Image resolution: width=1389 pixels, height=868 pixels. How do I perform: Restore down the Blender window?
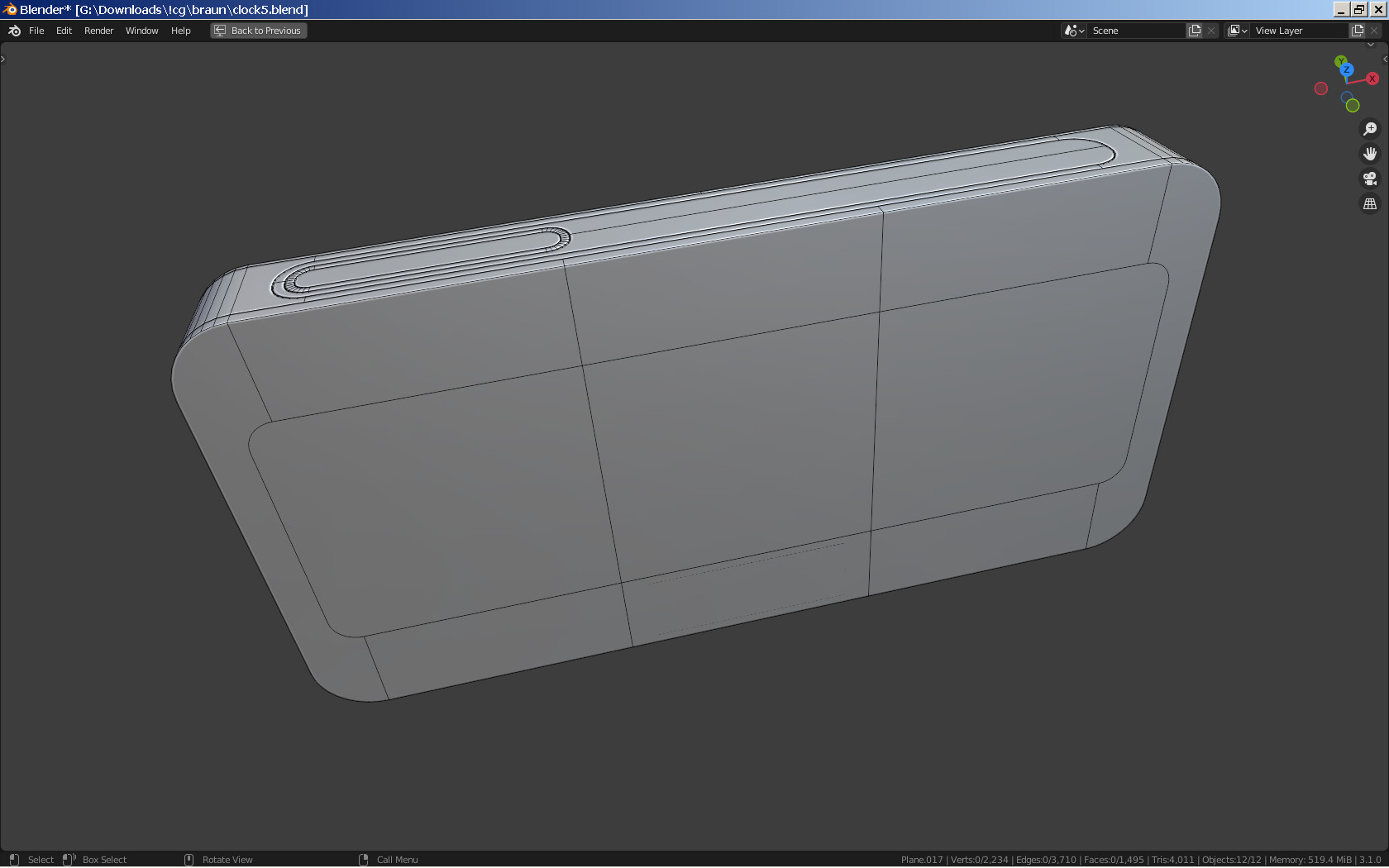[1359, 10]
